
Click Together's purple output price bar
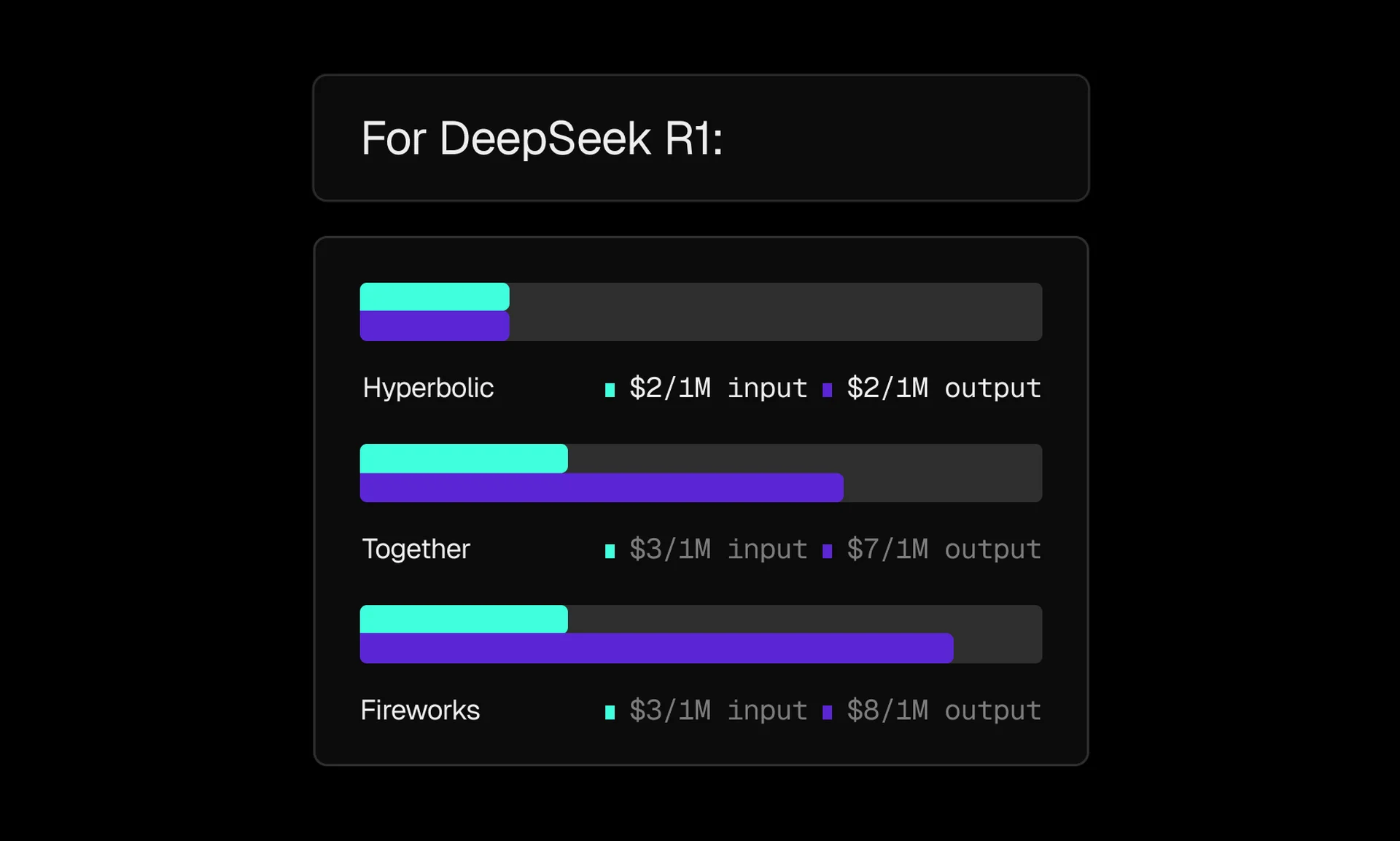[602, 488]
